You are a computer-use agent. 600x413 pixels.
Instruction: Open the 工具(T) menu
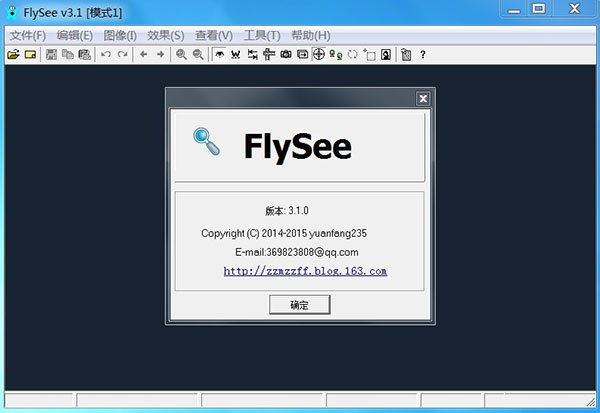pos(262,36)
